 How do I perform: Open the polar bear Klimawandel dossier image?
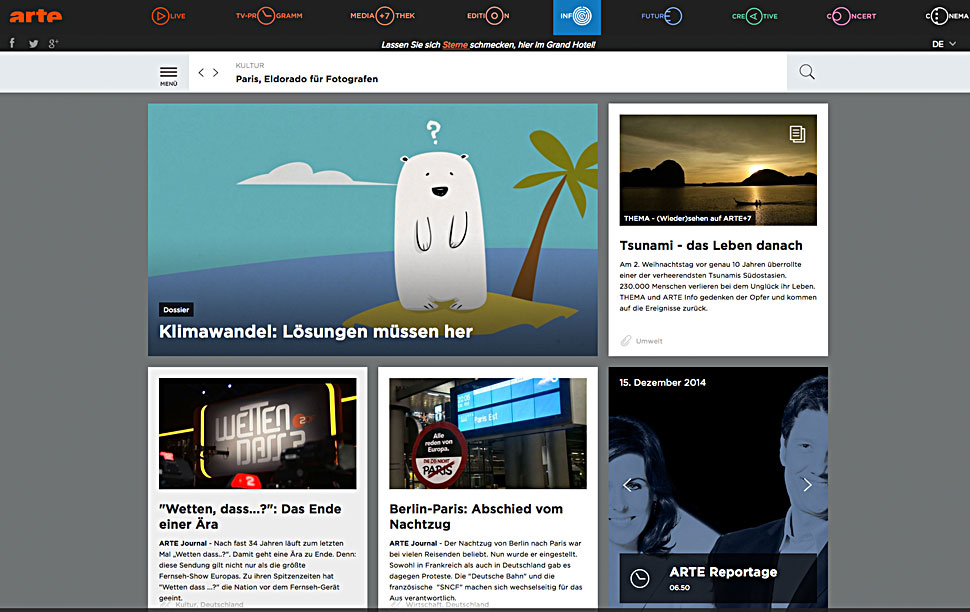pyautogui.click(x=372, y=230)
